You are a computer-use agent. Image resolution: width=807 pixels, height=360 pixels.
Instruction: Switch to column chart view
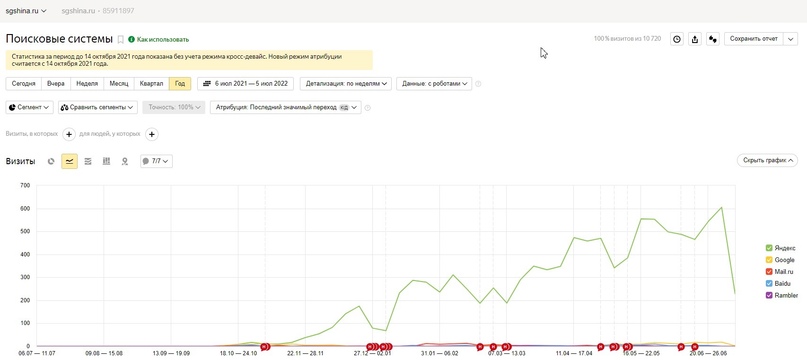click(107, 161)
